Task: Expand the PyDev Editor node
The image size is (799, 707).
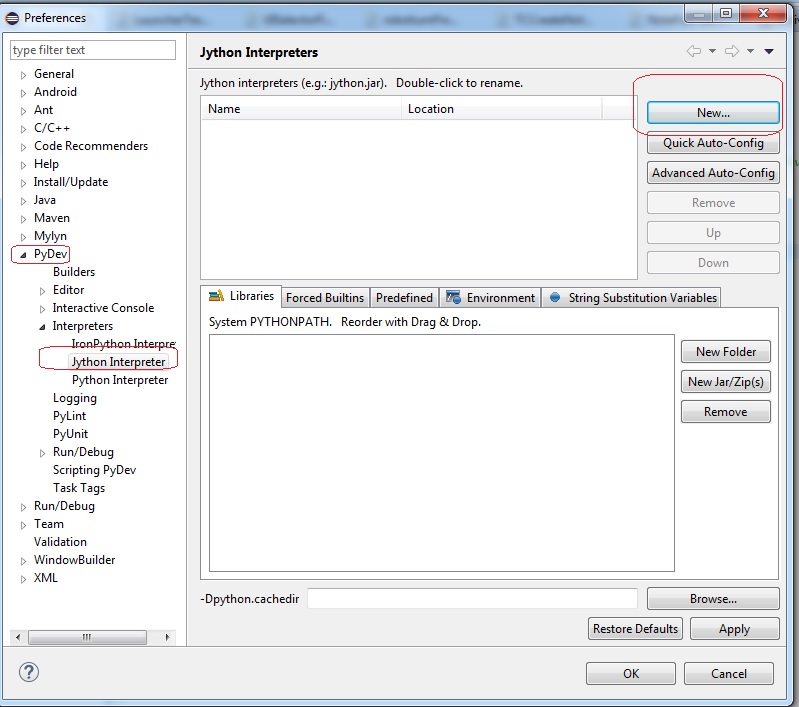Action: pyautogui.click(x=42, y=291)
